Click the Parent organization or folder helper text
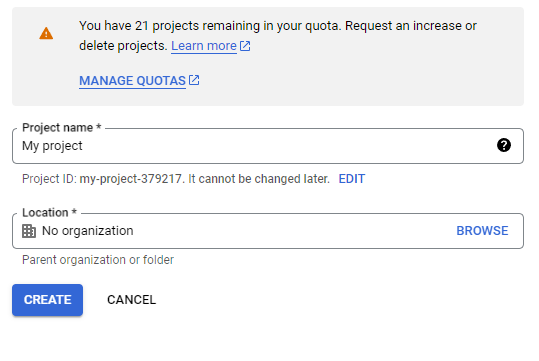The image size is (539, 361). (x=98, y=260)
